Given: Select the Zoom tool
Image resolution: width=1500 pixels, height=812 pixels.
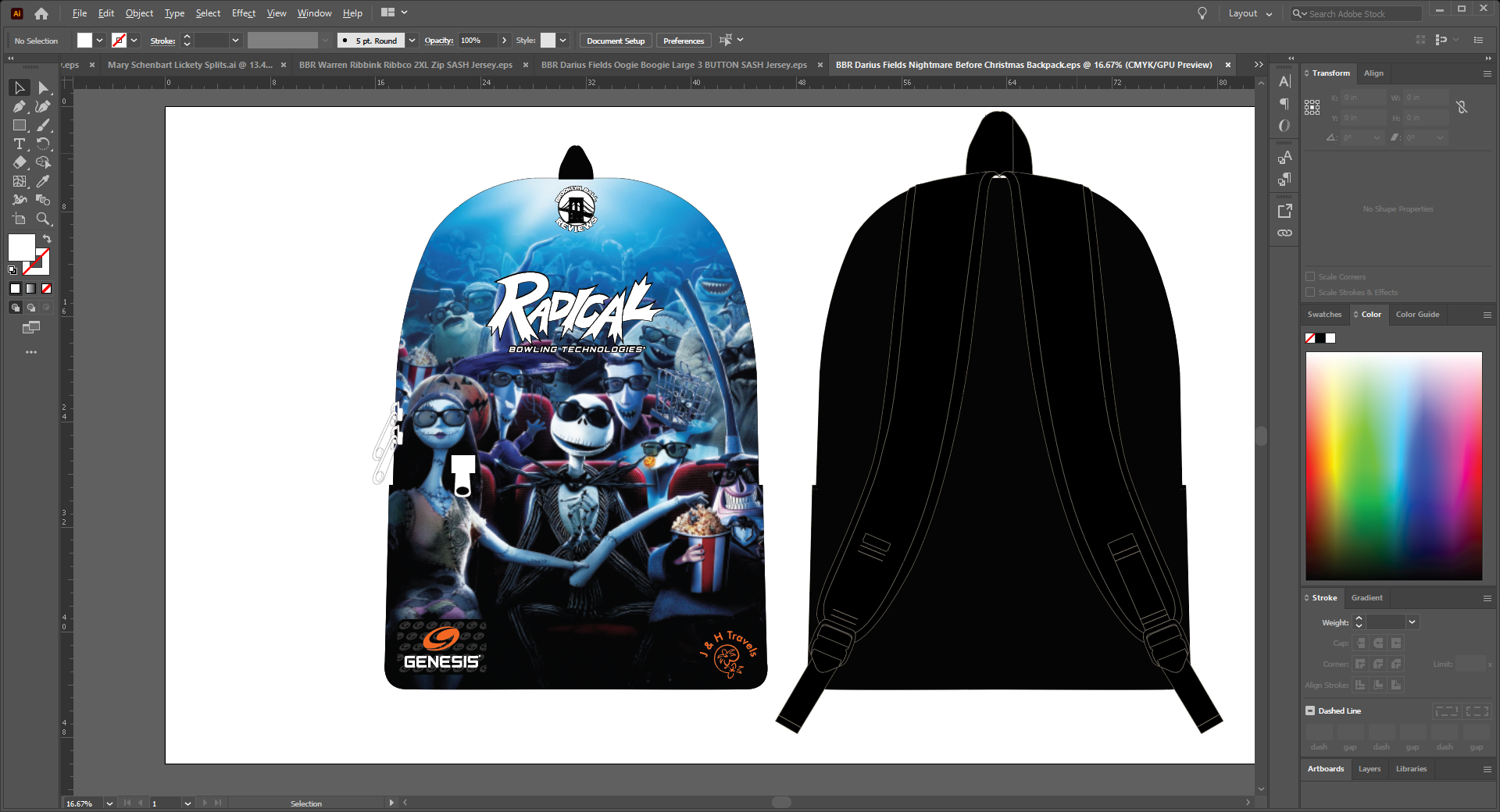Looking at the screenshot, I should click(44, 219).
